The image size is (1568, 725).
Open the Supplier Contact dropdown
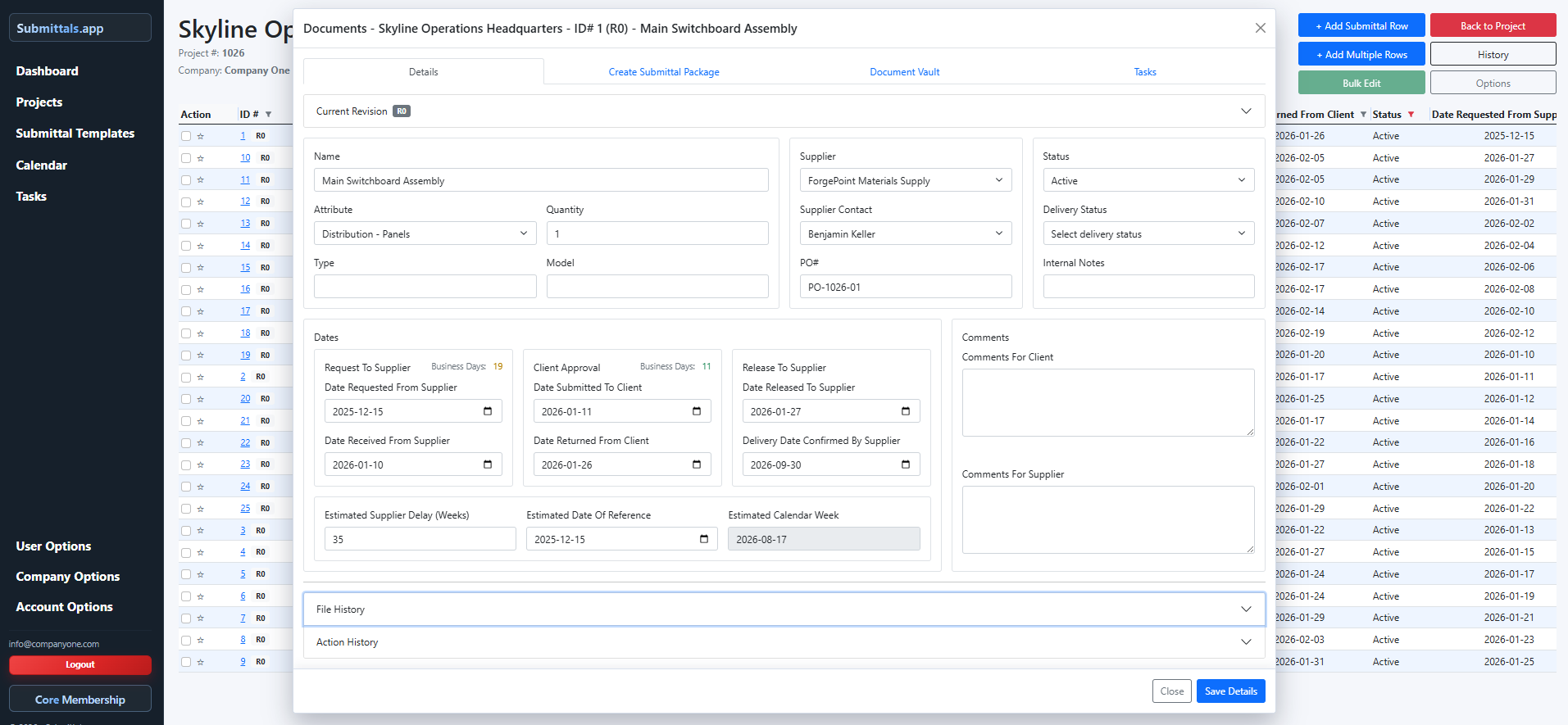coord(905,234)
